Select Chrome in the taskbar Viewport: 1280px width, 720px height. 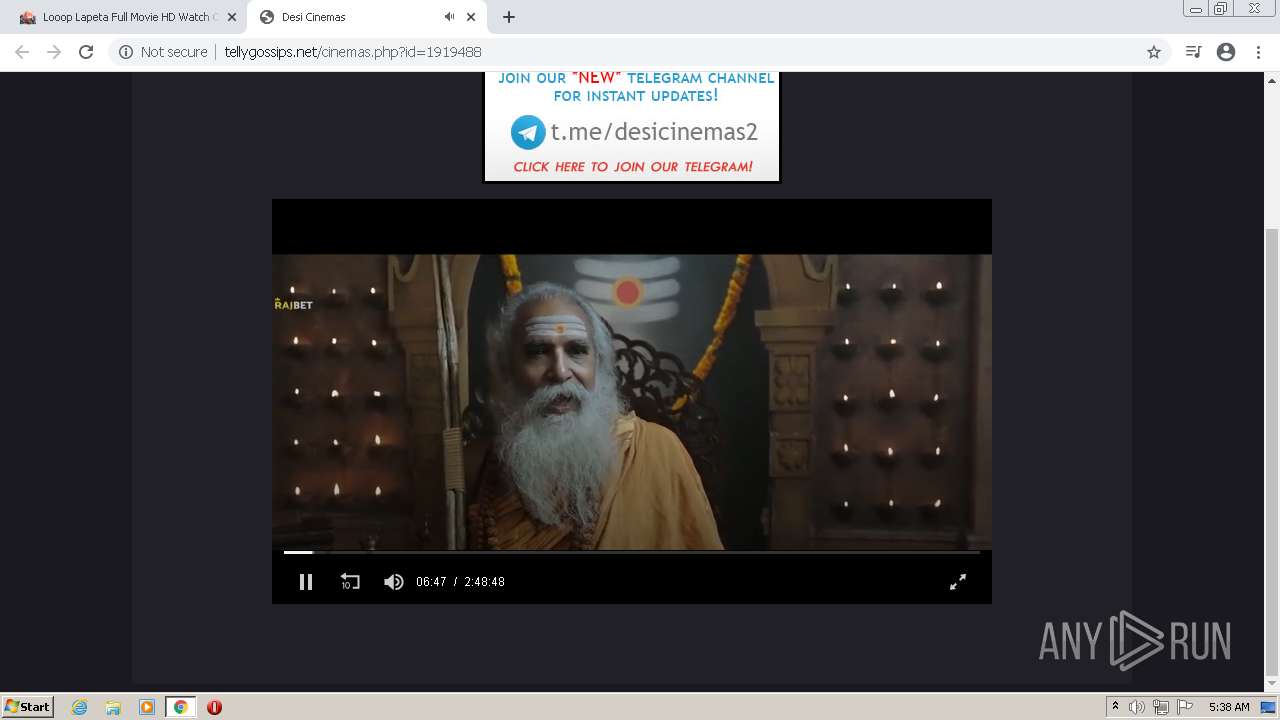(x=180, y=707)
